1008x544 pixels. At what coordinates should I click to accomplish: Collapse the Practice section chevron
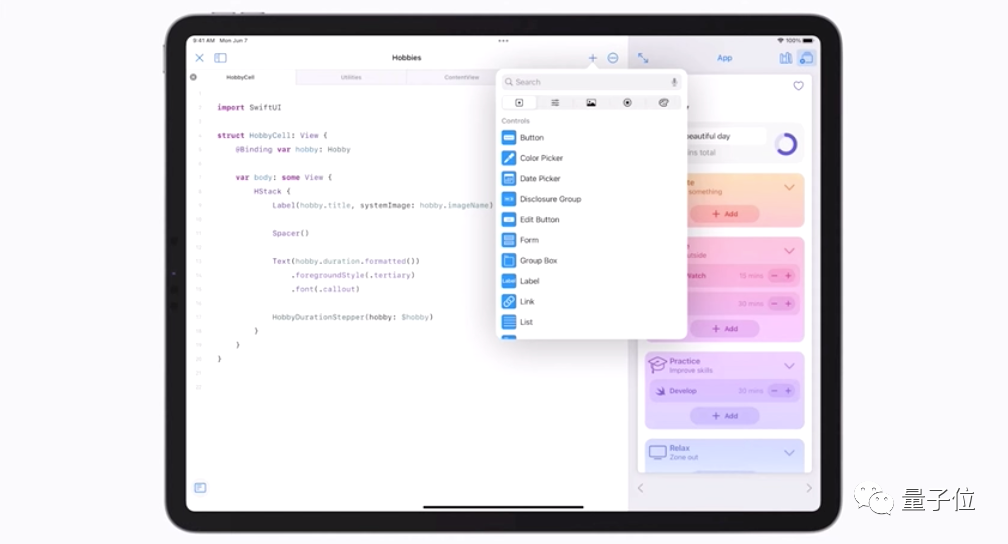[789, 366]
